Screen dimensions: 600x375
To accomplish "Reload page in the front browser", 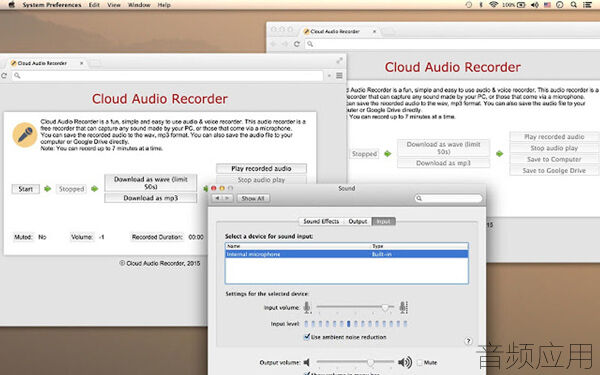I will point(4,76).
